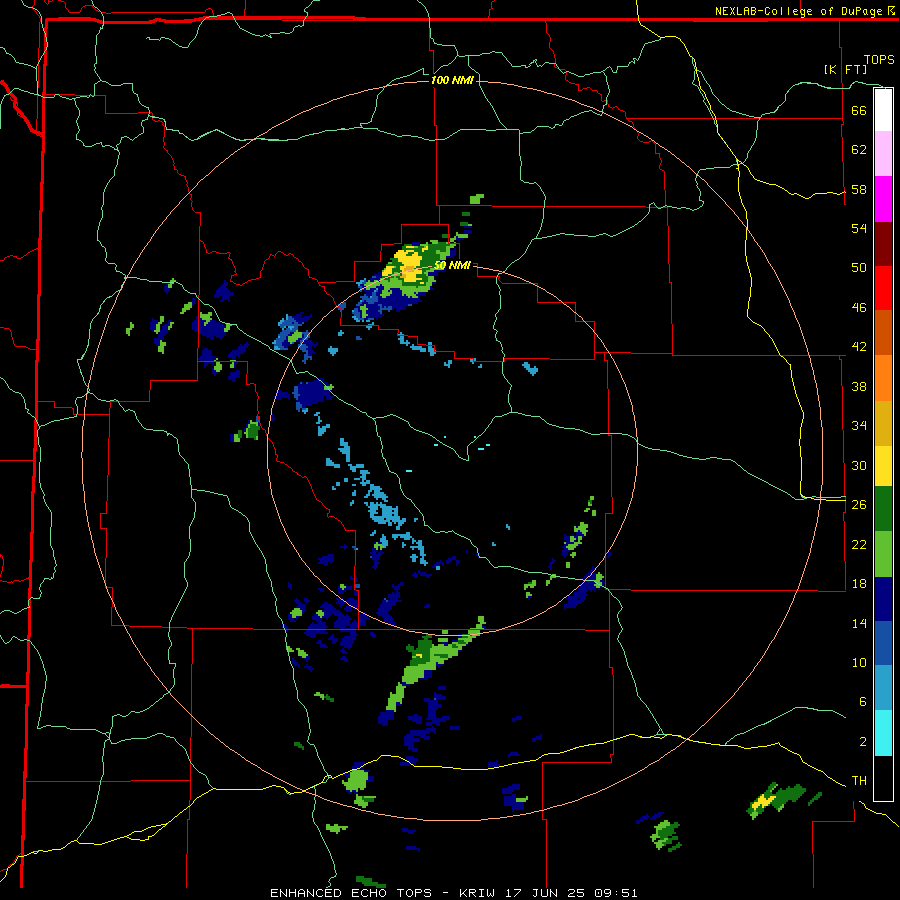The image size is (900, 900).
Task: Click the "TH" legend label
Action: pos(859,781)
